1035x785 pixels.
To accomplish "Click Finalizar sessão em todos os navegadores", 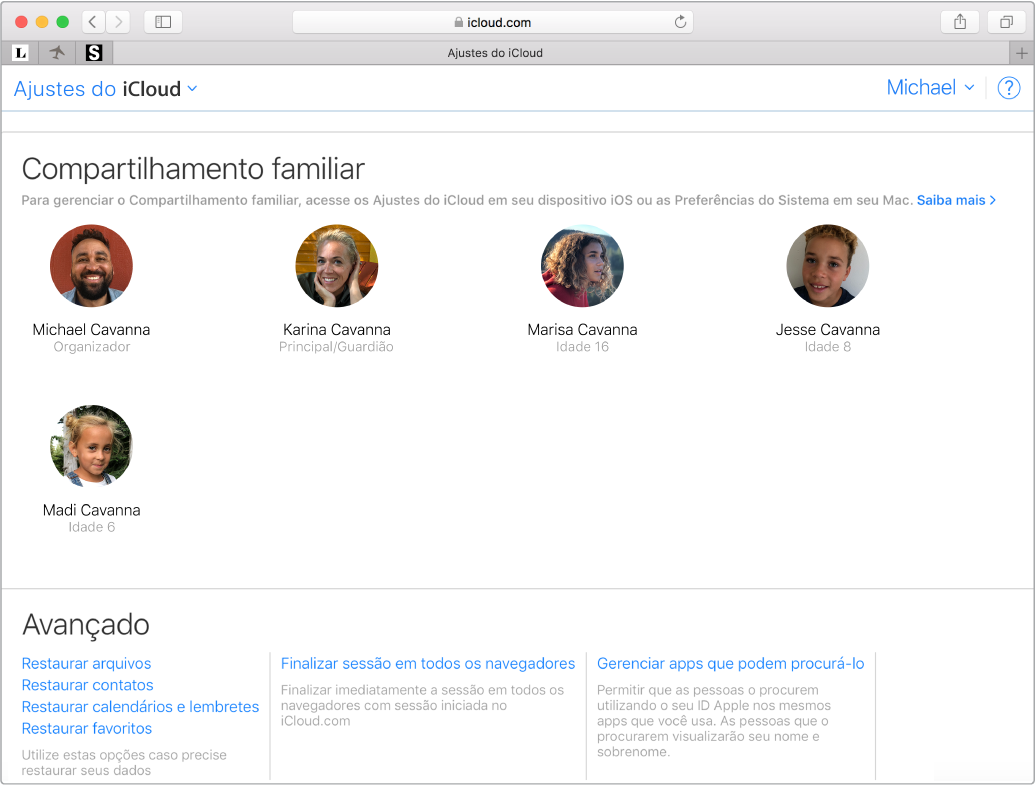I will point(427,663).
